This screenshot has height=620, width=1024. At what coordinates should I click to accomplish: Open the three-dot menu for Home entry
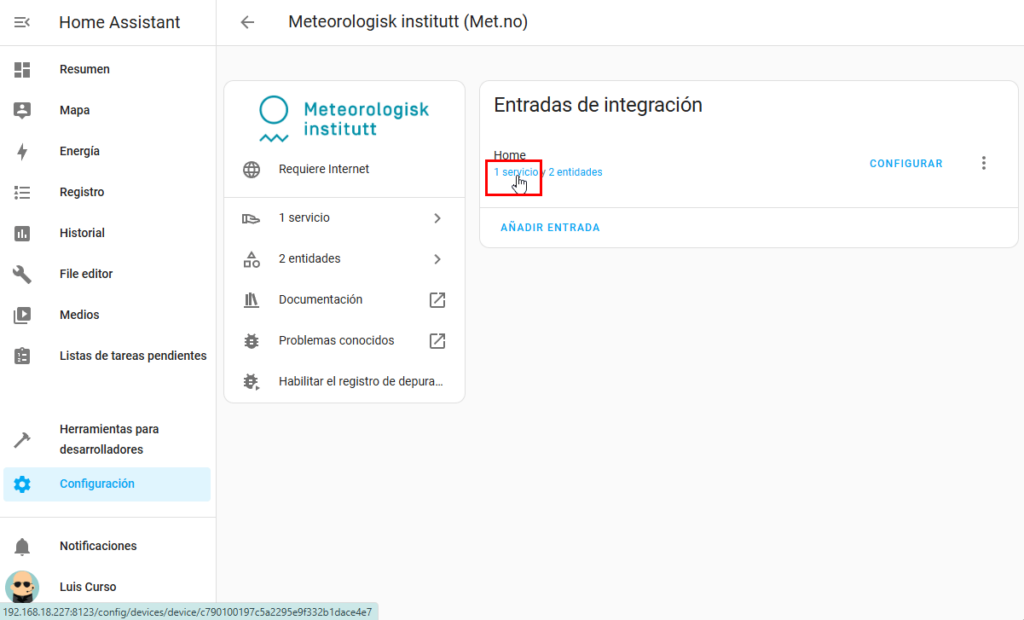click(983, 163)
